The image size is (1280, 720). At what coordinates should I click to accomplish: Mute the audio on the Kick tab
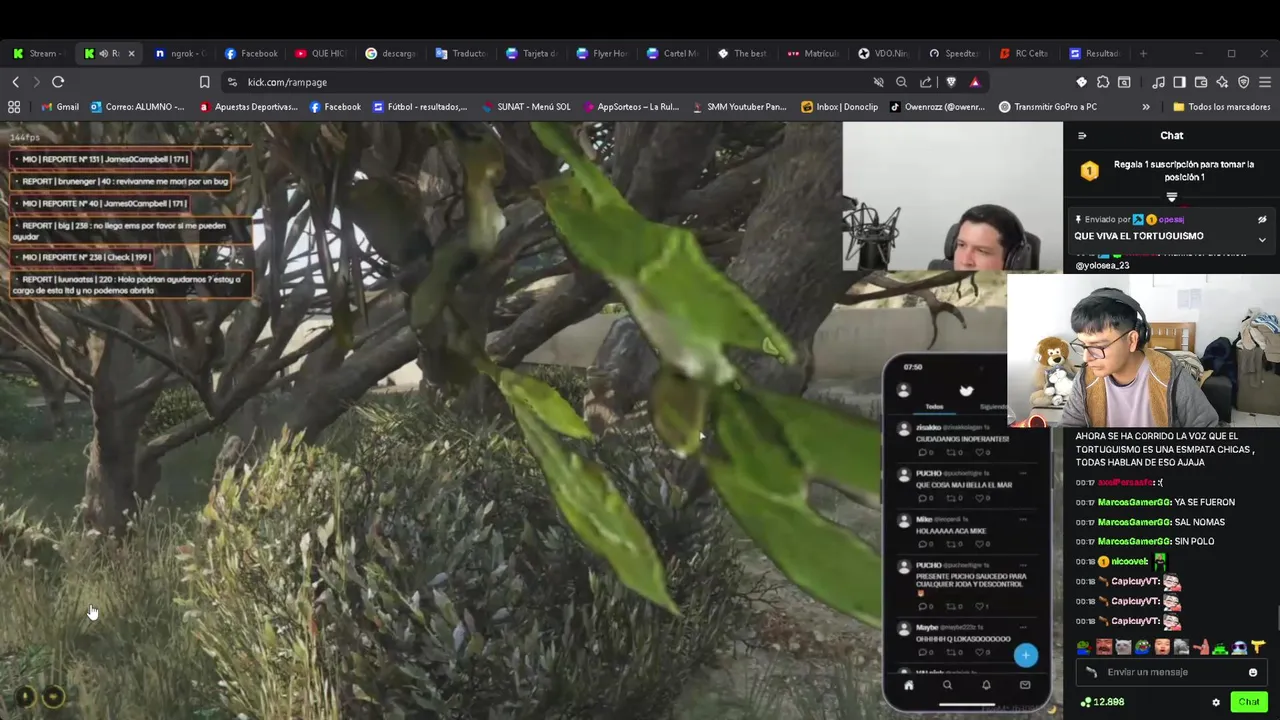pyautogui.click(x=105, y=53)
